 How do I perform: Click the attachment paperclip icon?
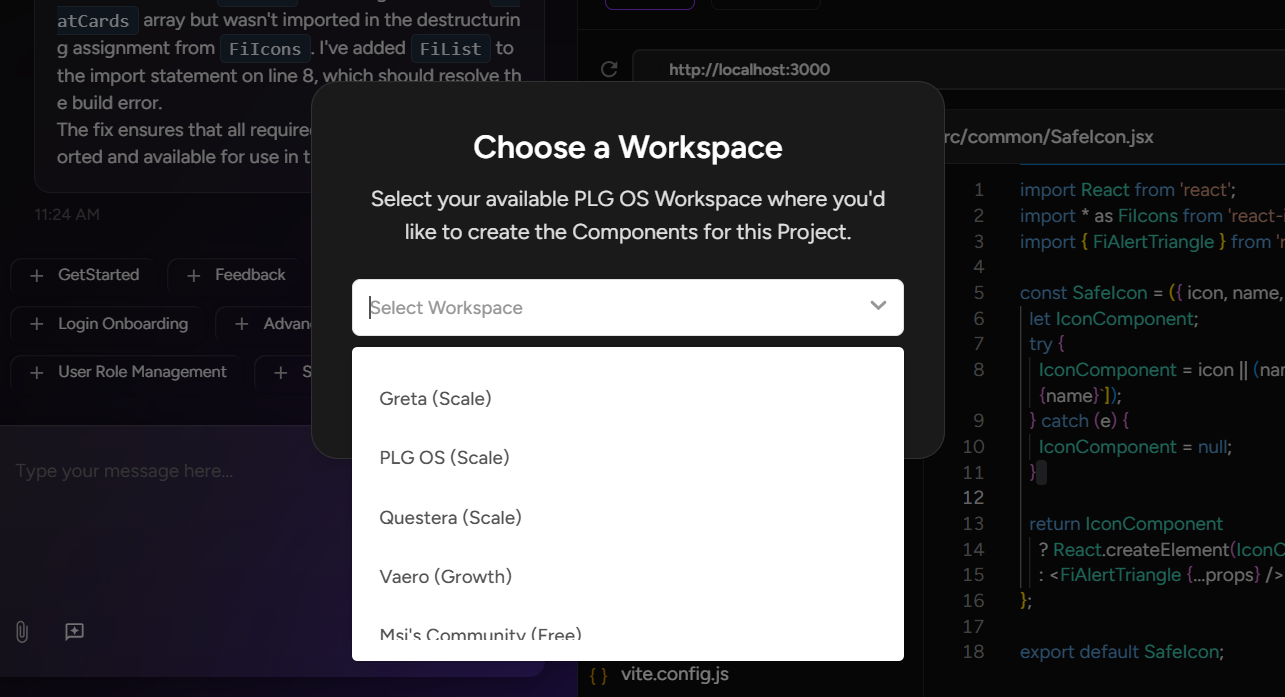coord(21,631)
